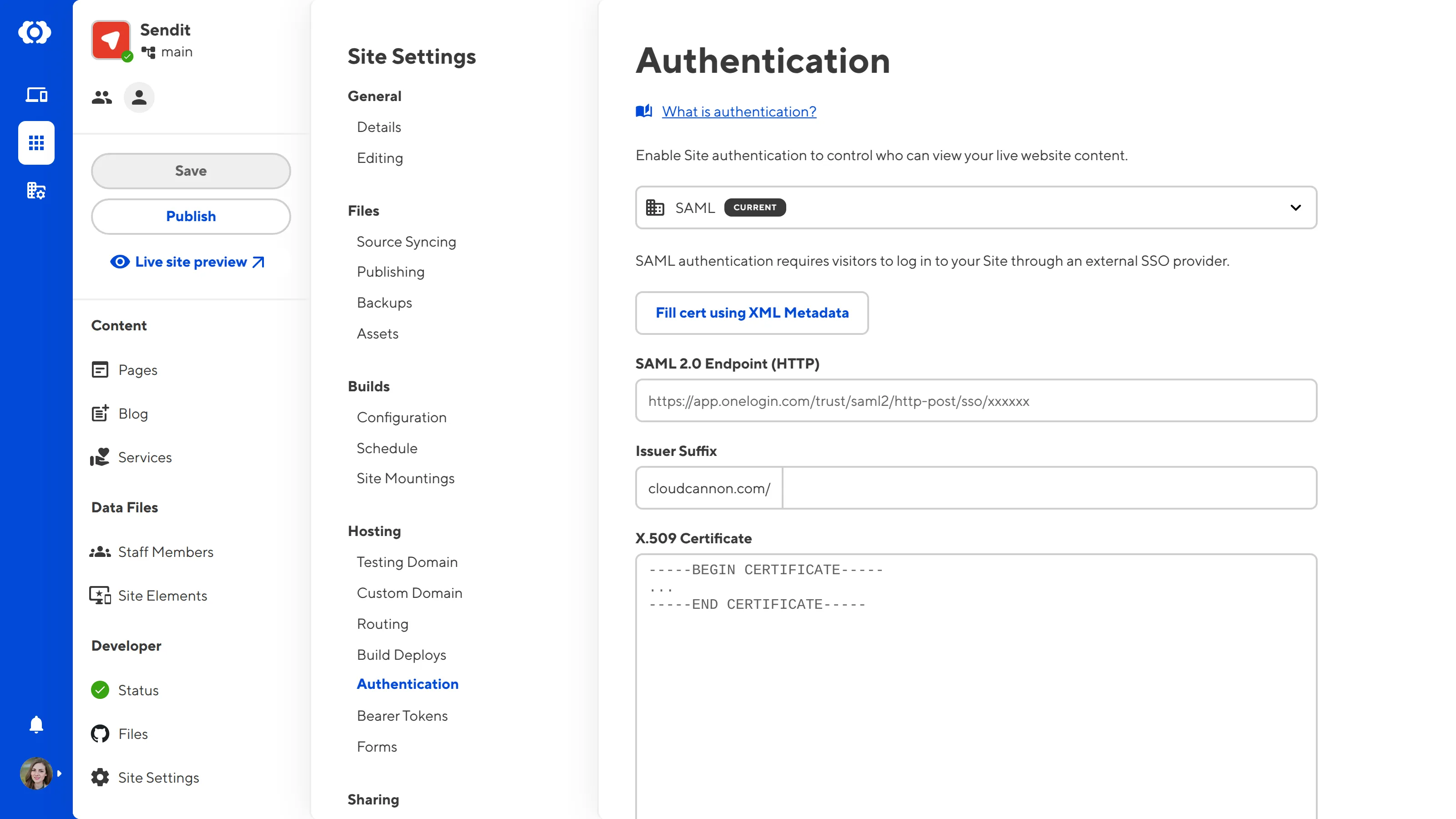
Task: Click the Blog icon in sidebar
Action: pos(100,413)
